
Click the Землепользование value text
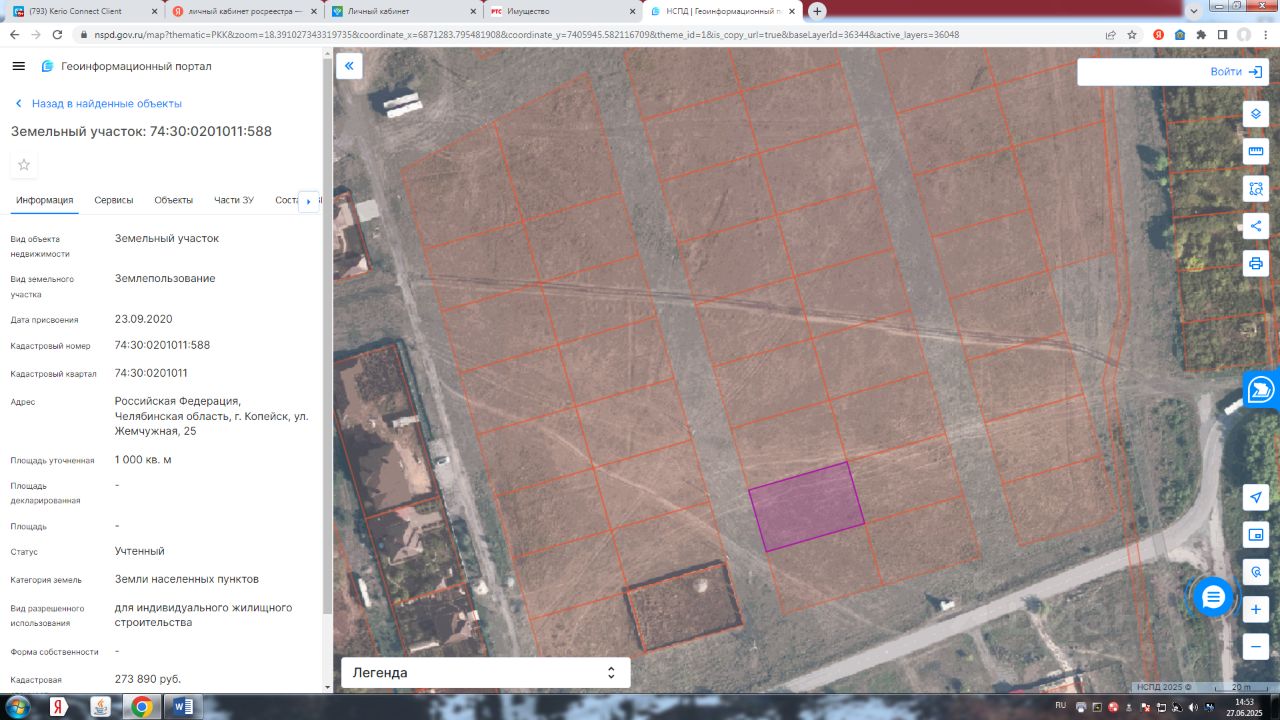click(165, 278)
